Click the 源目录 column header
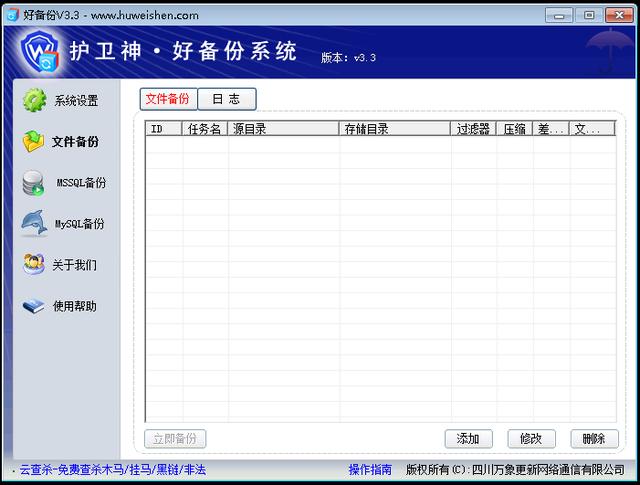 click(x=283, y=129)
